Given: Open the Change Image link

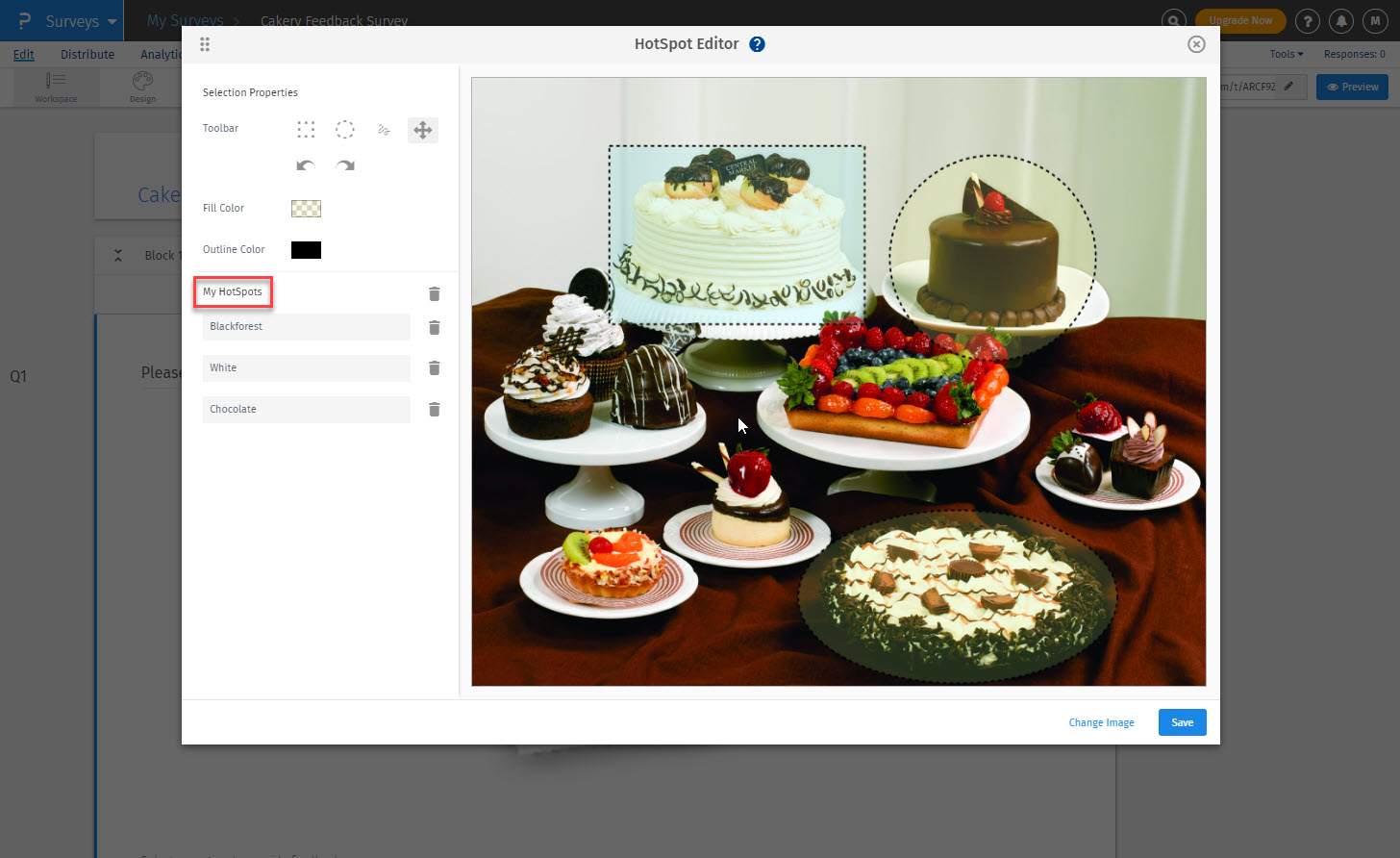Looking at the screenshot, I should click(x=1101, y=721).
